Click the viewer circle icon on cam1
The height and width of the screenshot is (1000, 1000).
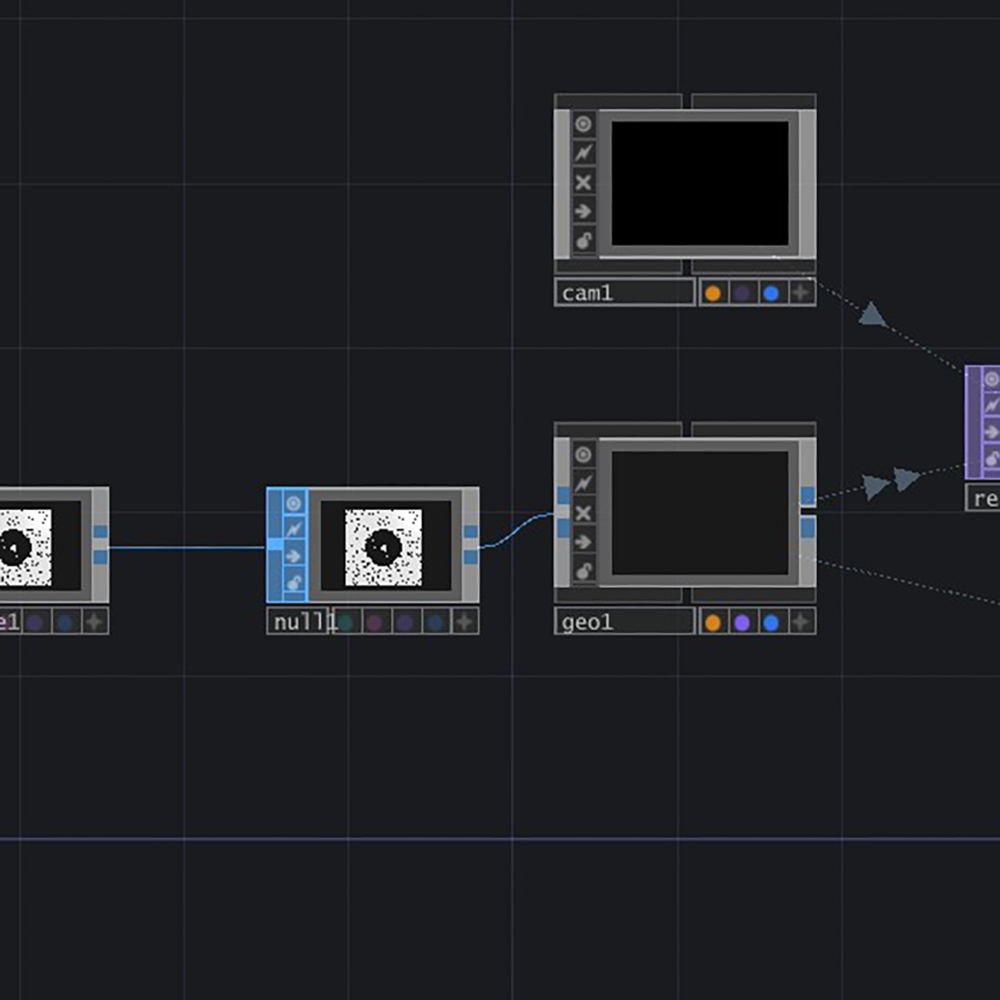584,124
